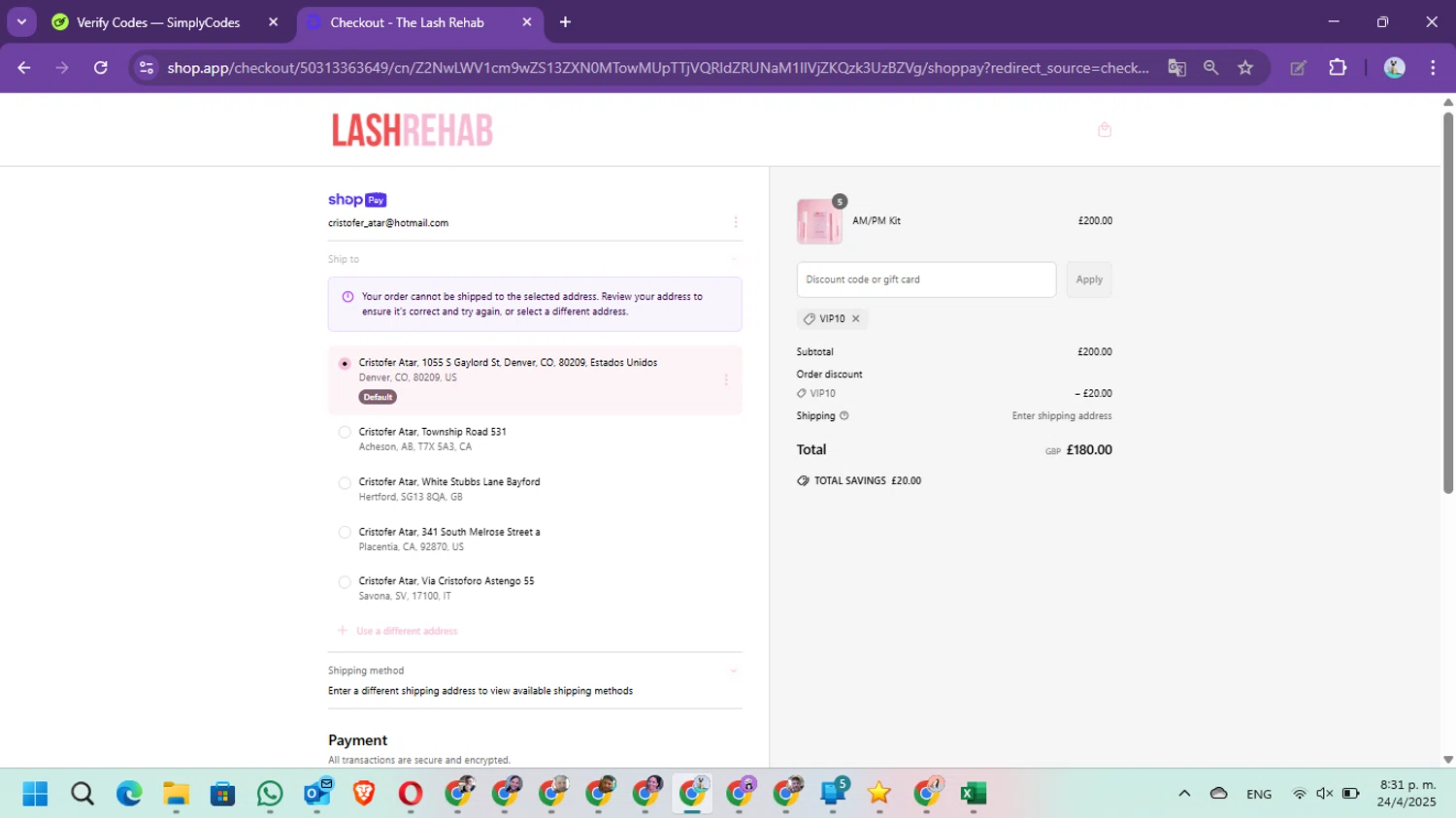The height and width of the screenshot is (818, 1456).
Task: Open a new browser tab
Action: pos(565,22)
